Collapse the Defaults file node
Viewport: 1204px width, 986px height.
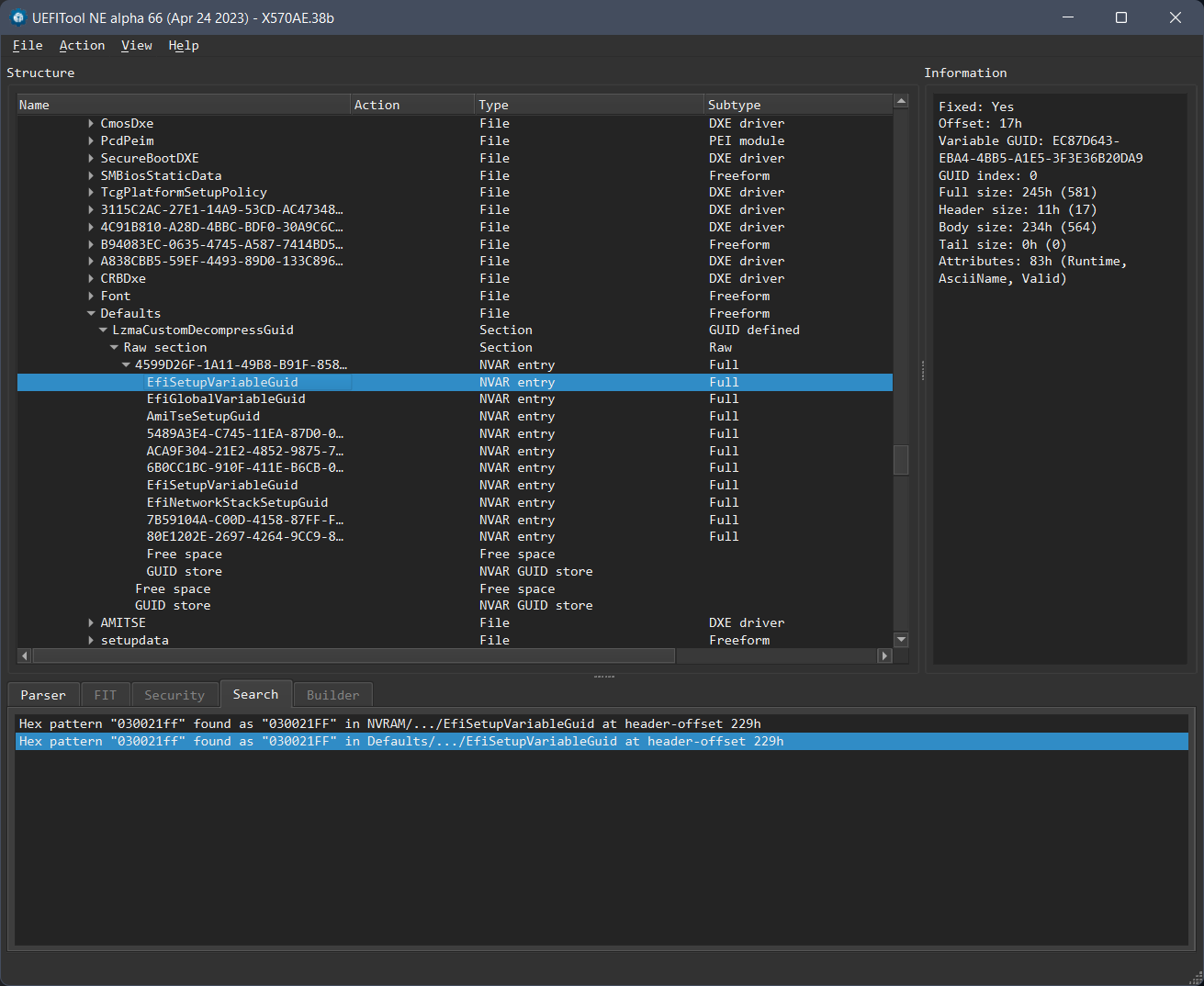[x=91, y=313]
